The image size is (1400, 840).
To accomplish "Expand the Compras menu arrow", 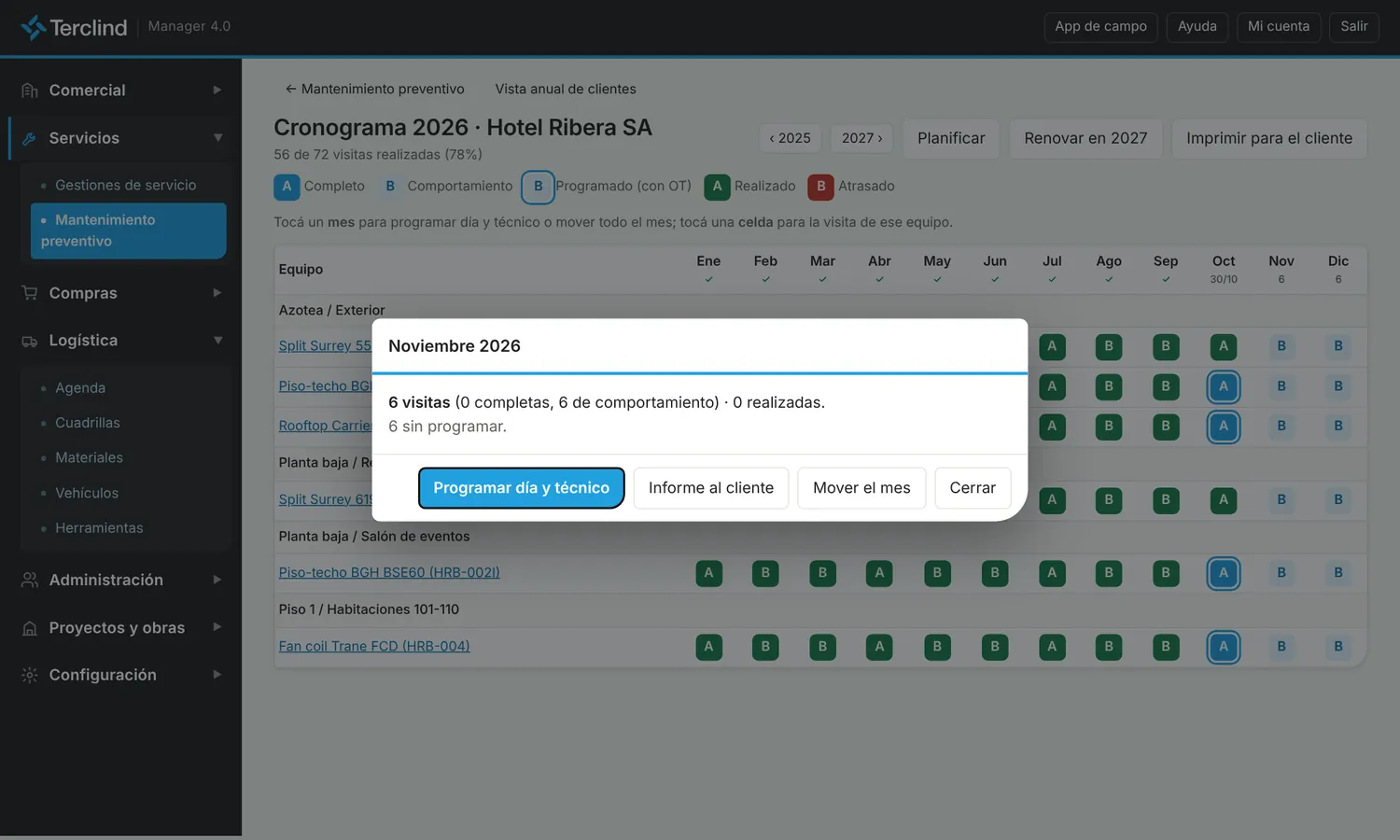I will tap(217, 293).
